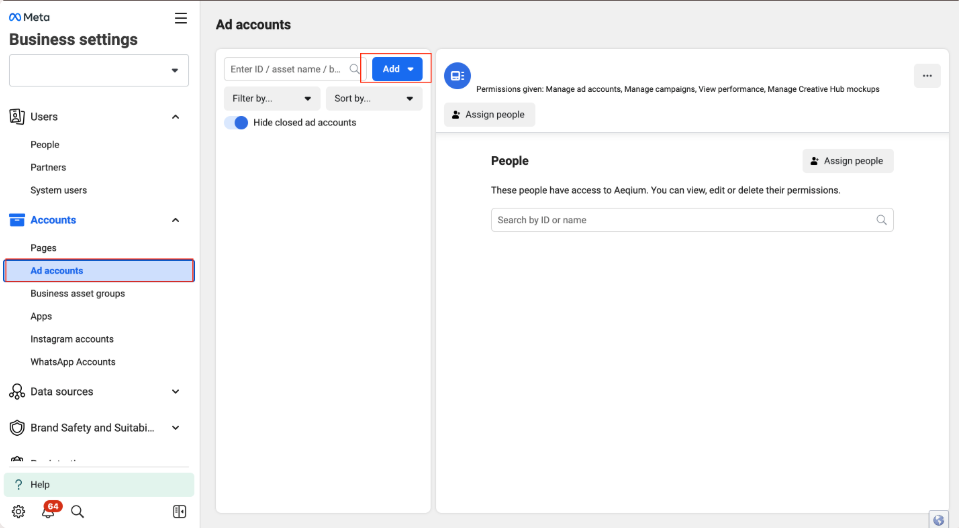
Task: Open the settings gear icon
Action: (x=18, y=511)
